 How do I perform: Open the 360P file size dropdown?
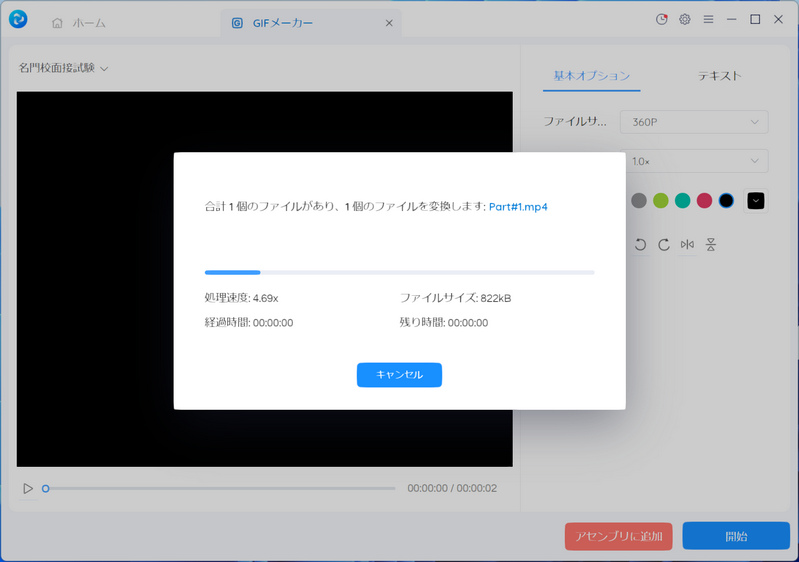(x=694, y=122)
